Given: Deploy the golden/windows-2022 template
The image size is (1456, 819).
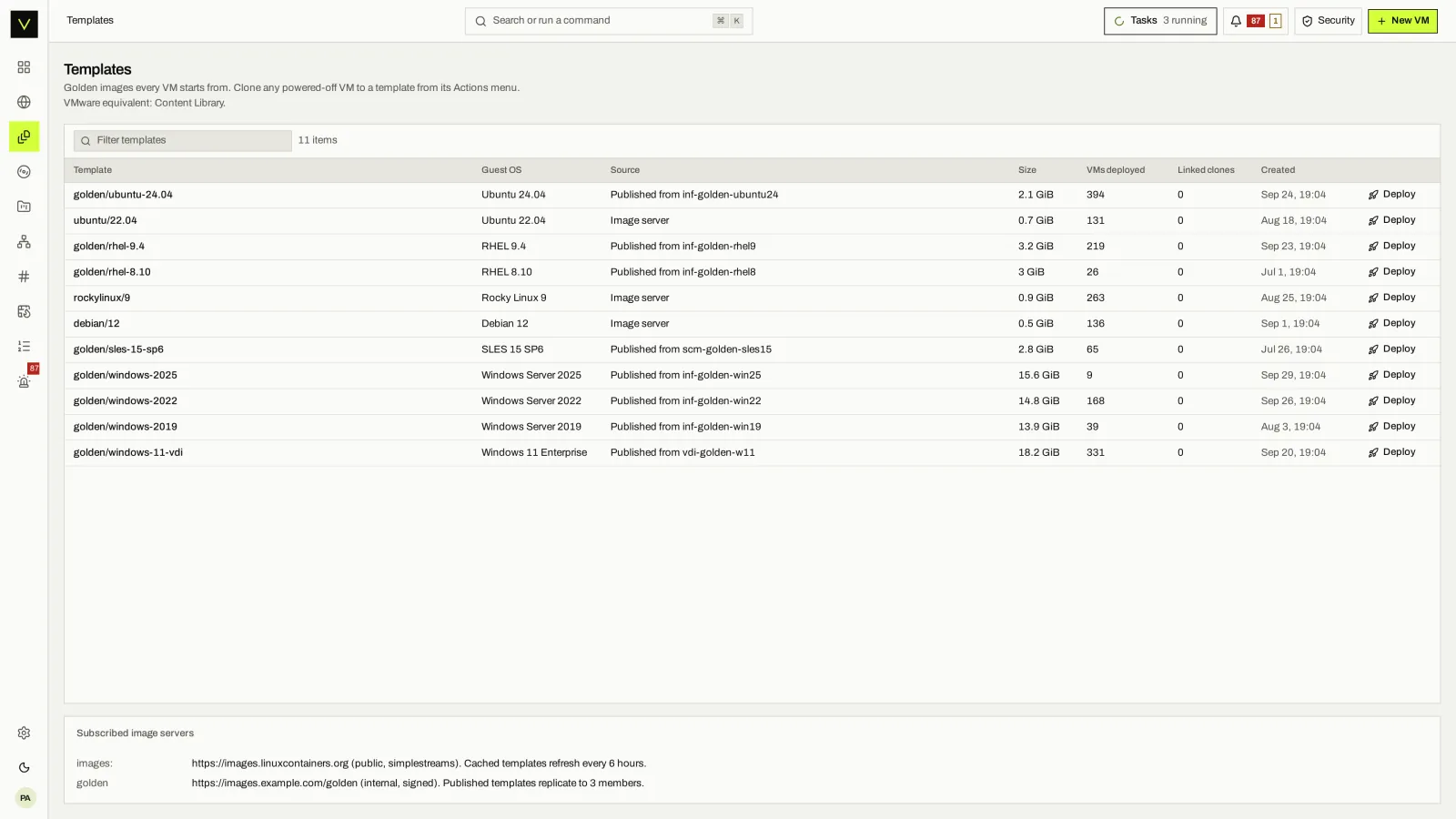Looking at the screenshot, I should point(1392,401).
